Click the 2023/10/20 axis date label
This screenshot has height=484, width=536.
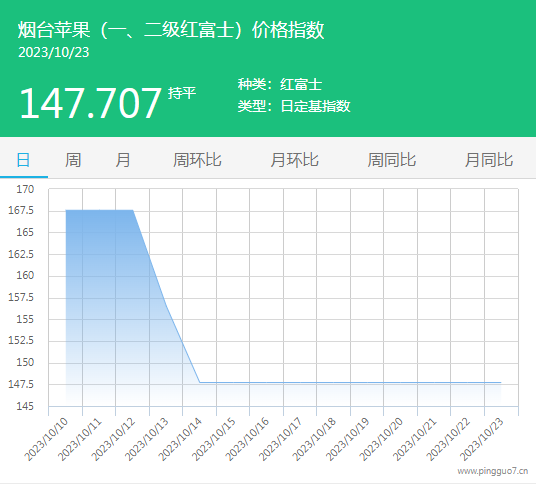click(x=381, y=440)
